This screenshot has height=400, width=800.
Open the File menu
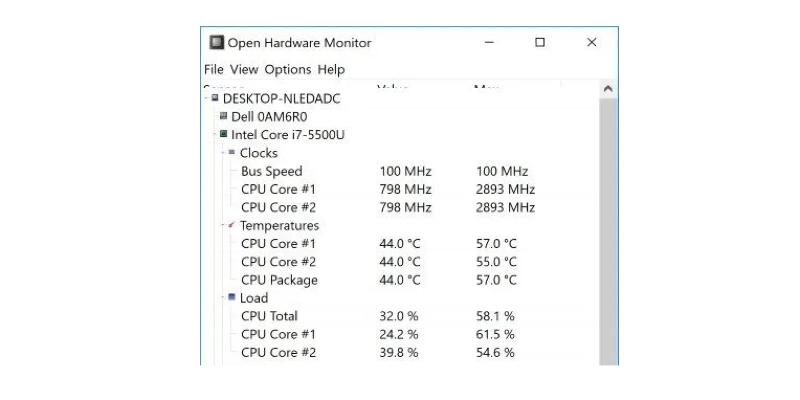pos(214,69)
